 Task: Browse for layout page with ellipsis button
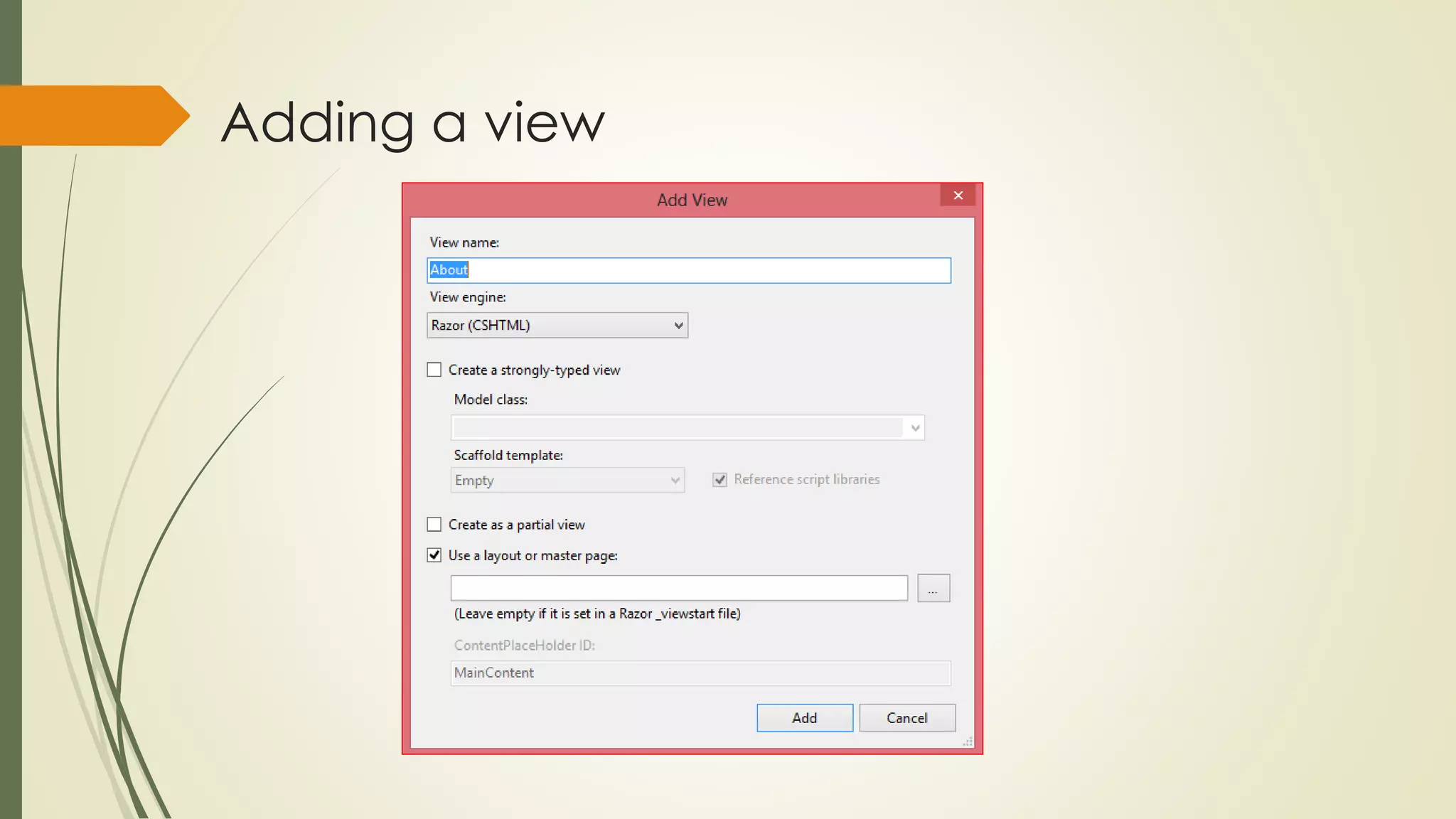point(933,589)
